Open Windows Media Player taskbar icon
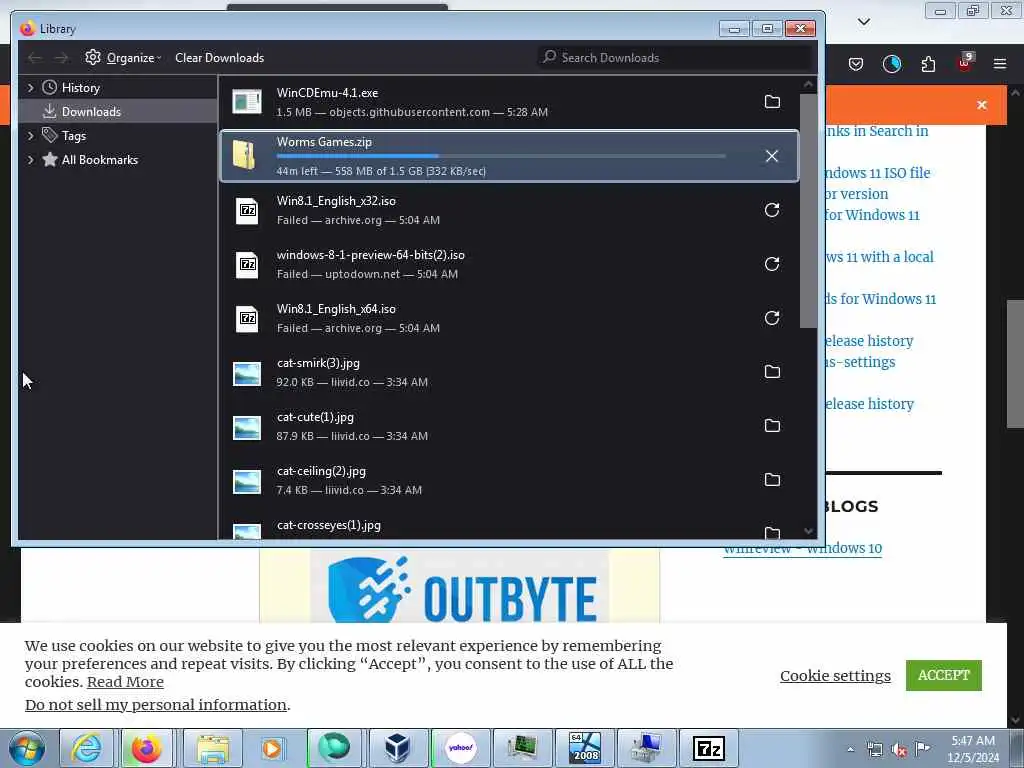 pos(272,748)
